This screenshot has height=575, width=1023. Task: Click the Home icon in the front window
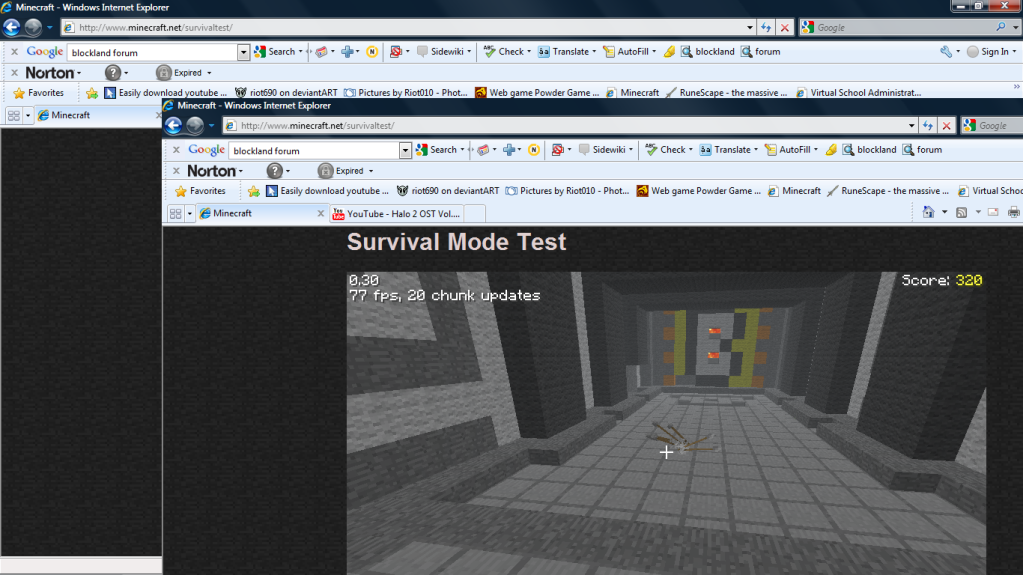[x=928, y=212]
